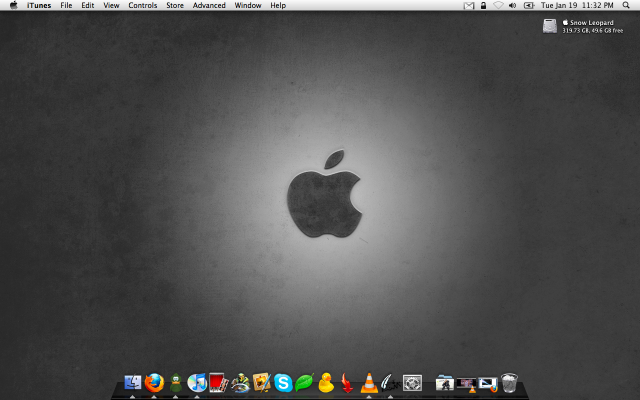The width and height of the screenshot is (640, 400).
Task: Open the Help menu
Action: pos(278,5)
